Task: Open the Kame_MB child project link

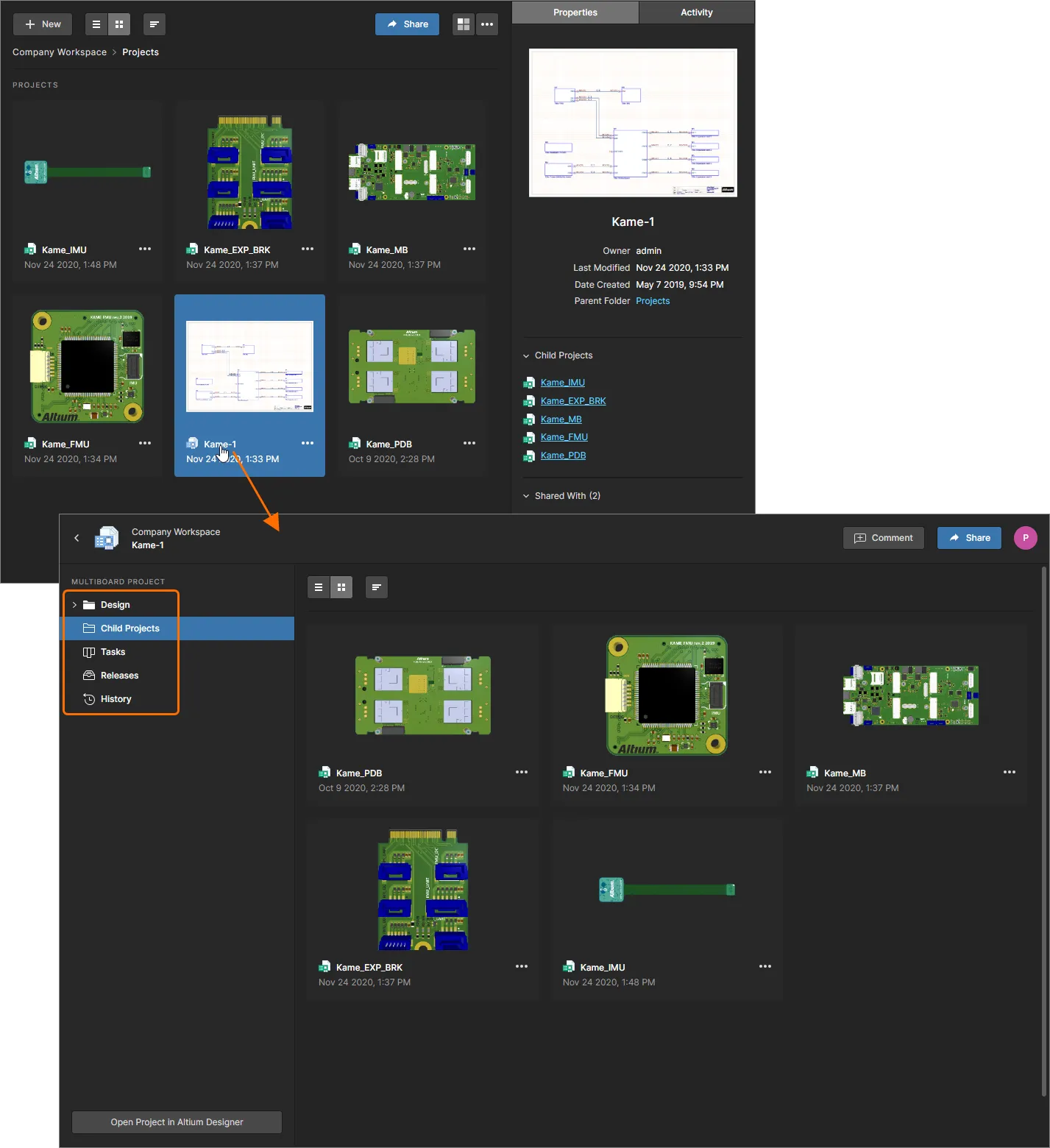Action: [561, 419]
